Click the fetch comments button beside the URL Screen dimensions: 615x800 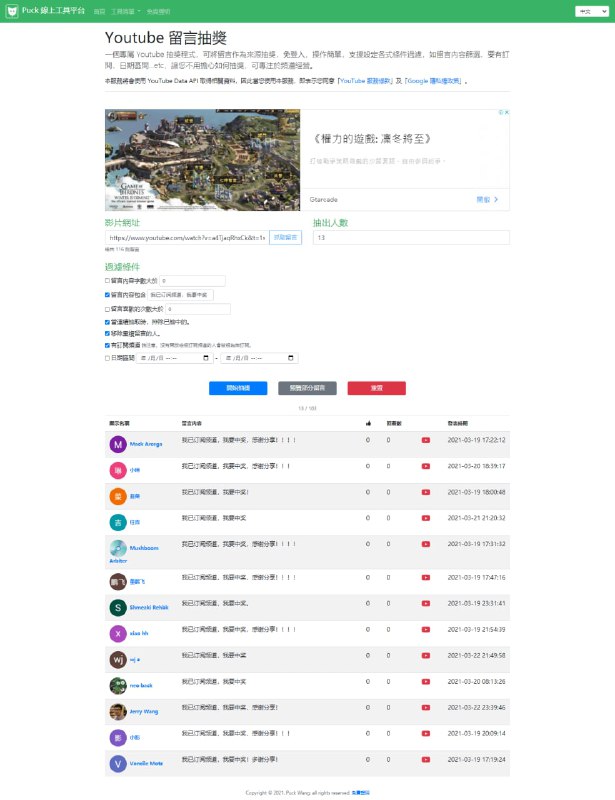(x=285, y=238)
